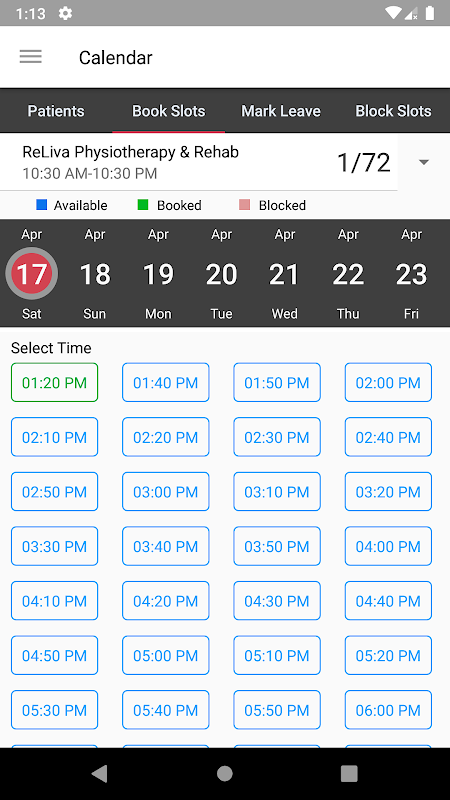This screenshot has height=800, width=450.
Task: Tap the Android home circle icon
Action: [x=224, y=773]
